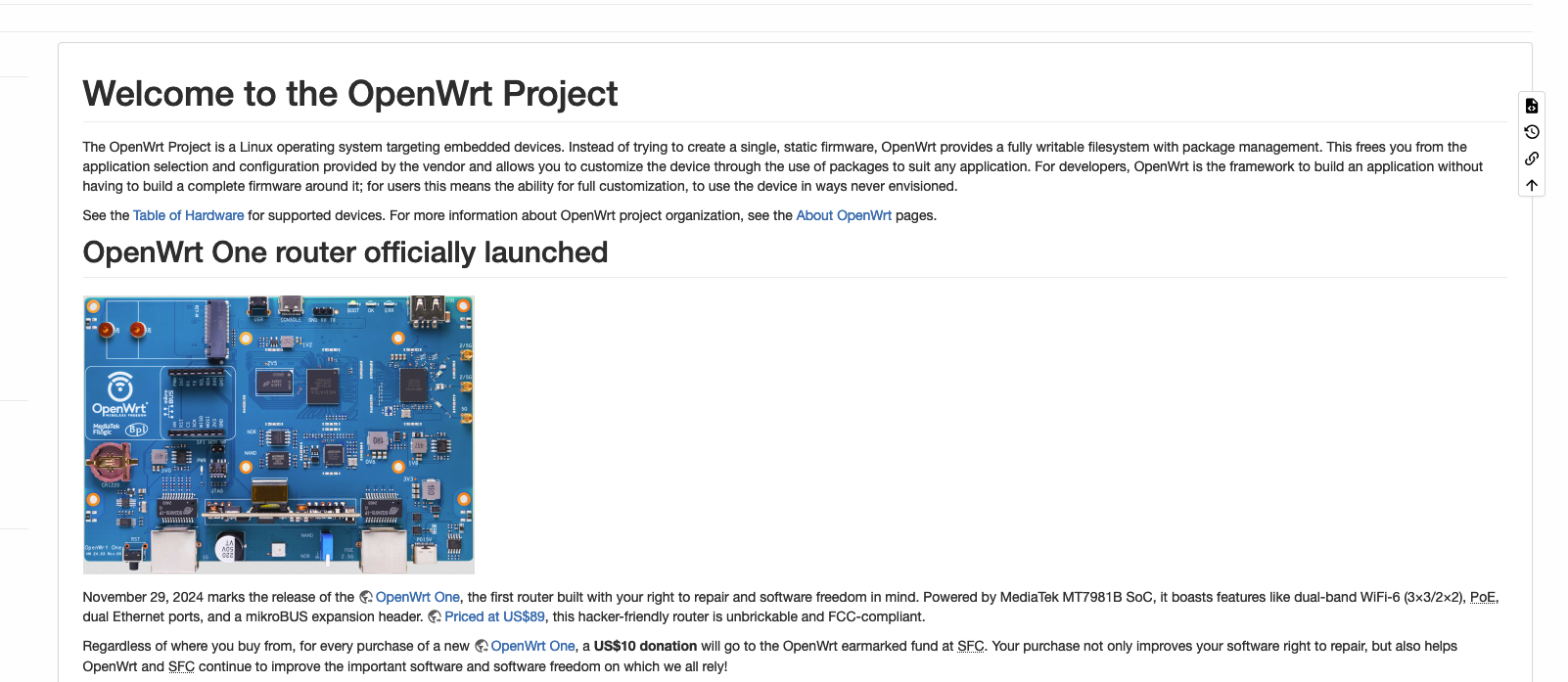This screenshot has height=682, width=1568.
Task: Open the OpenWrt One circuit board image
Action: (279, 434)
